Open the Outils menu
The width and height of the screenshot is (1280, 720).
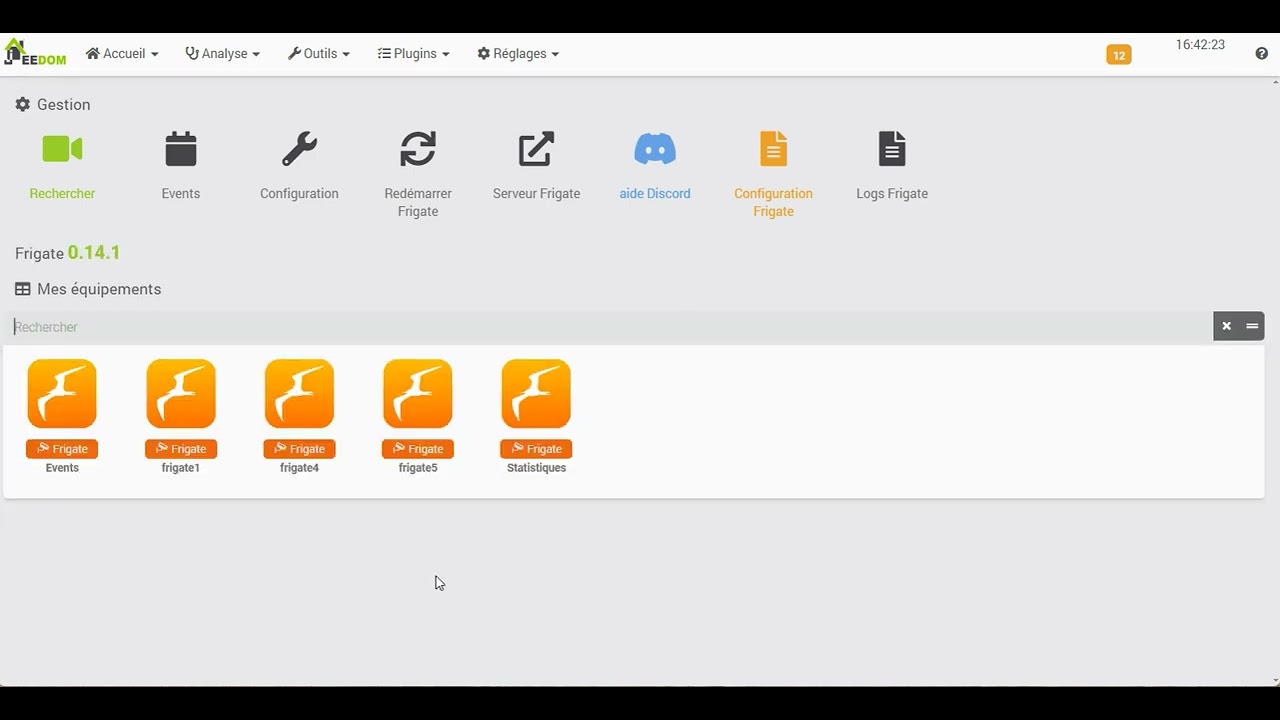319,54
